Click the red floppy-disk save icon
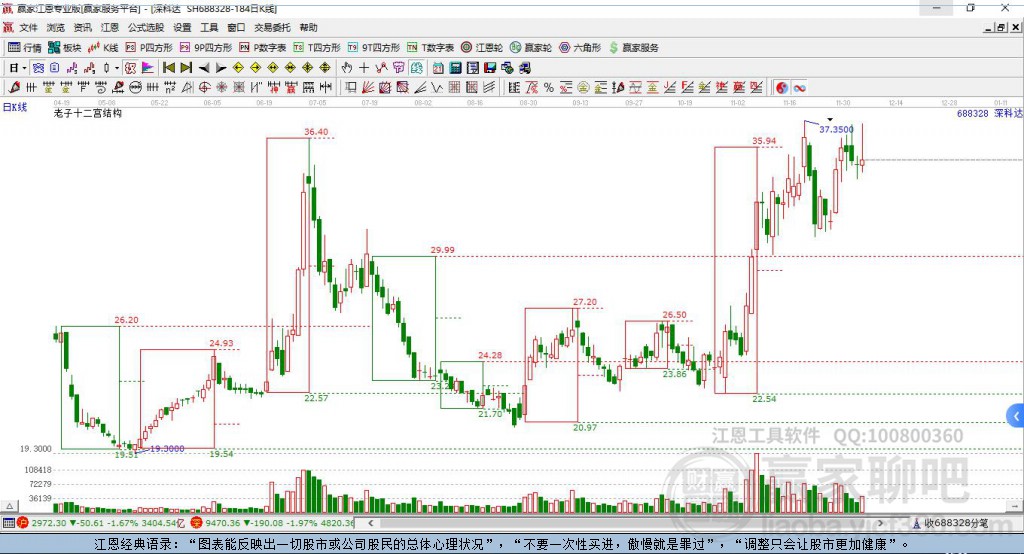Viewport: 1024px width, 554px height. [490, 68]
